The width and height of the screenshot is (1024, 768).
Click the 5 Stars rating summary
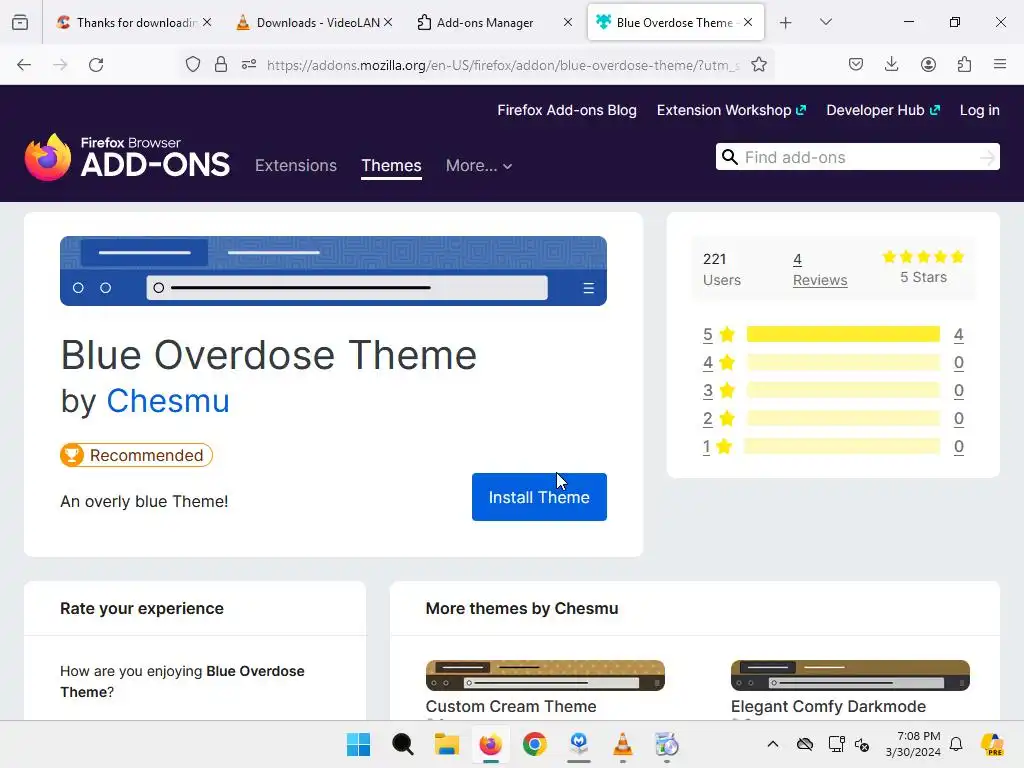[x=923, y=267]
